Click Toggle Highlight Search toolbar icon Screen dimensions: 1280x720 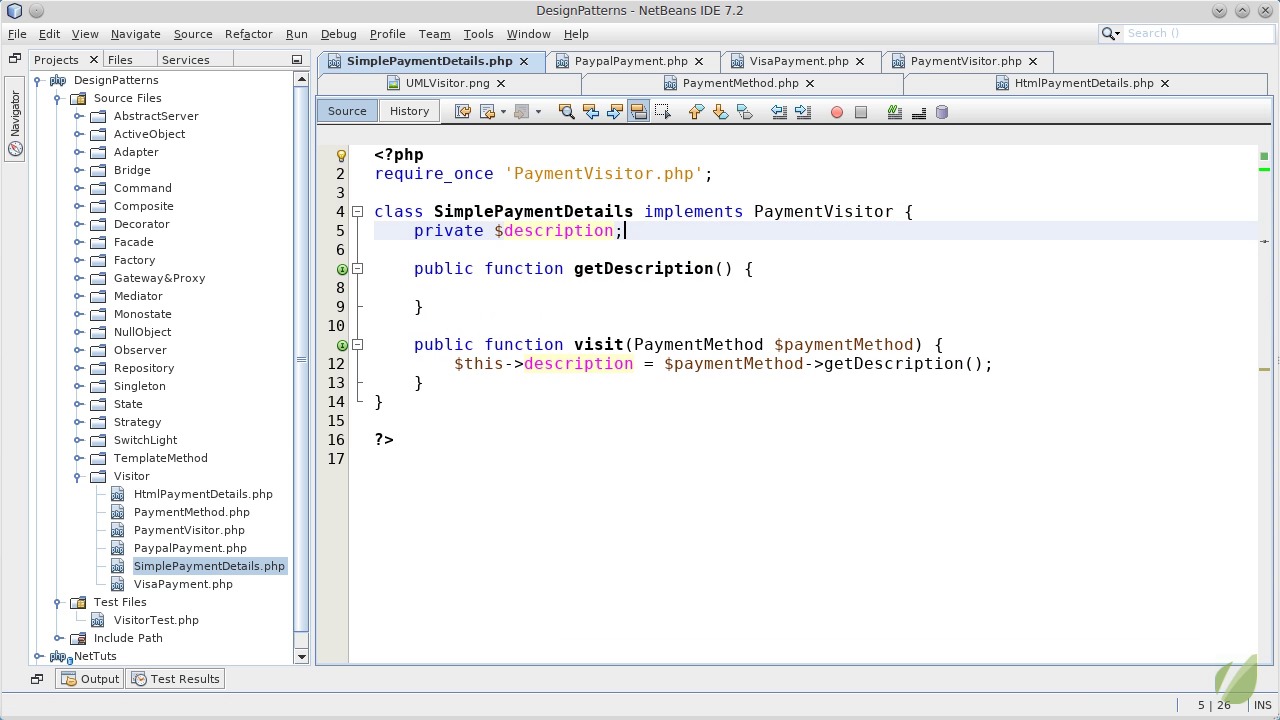pos(638,112)
